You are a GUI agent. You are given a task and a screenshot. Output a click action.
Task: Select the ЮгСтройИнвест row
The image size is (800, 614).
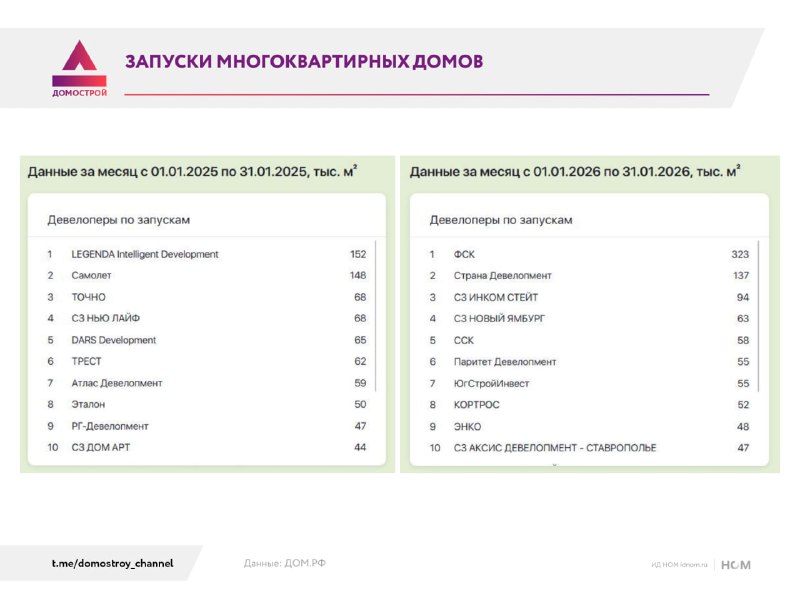(x=589, y=383)
